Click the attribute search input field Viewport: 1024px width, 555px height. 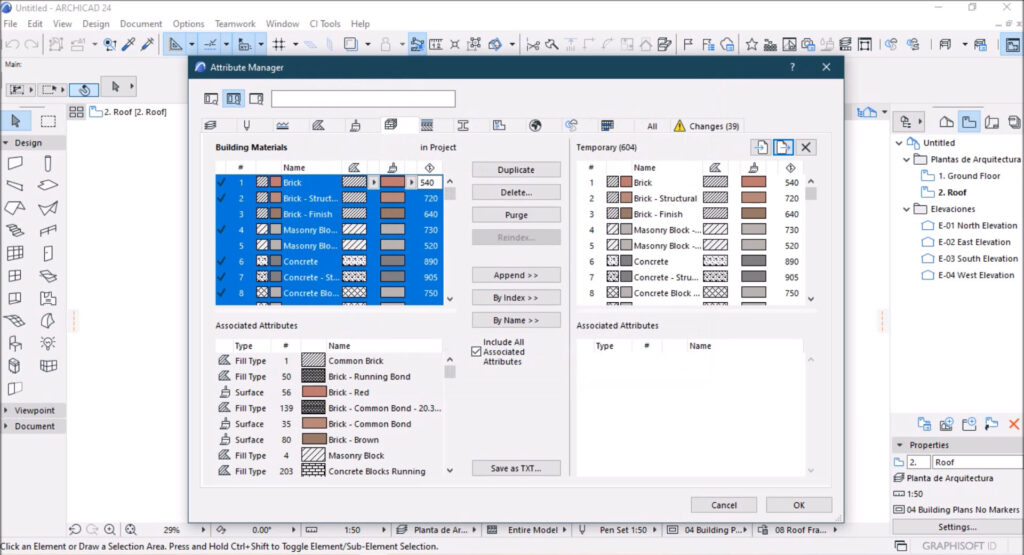click(363, 99)
